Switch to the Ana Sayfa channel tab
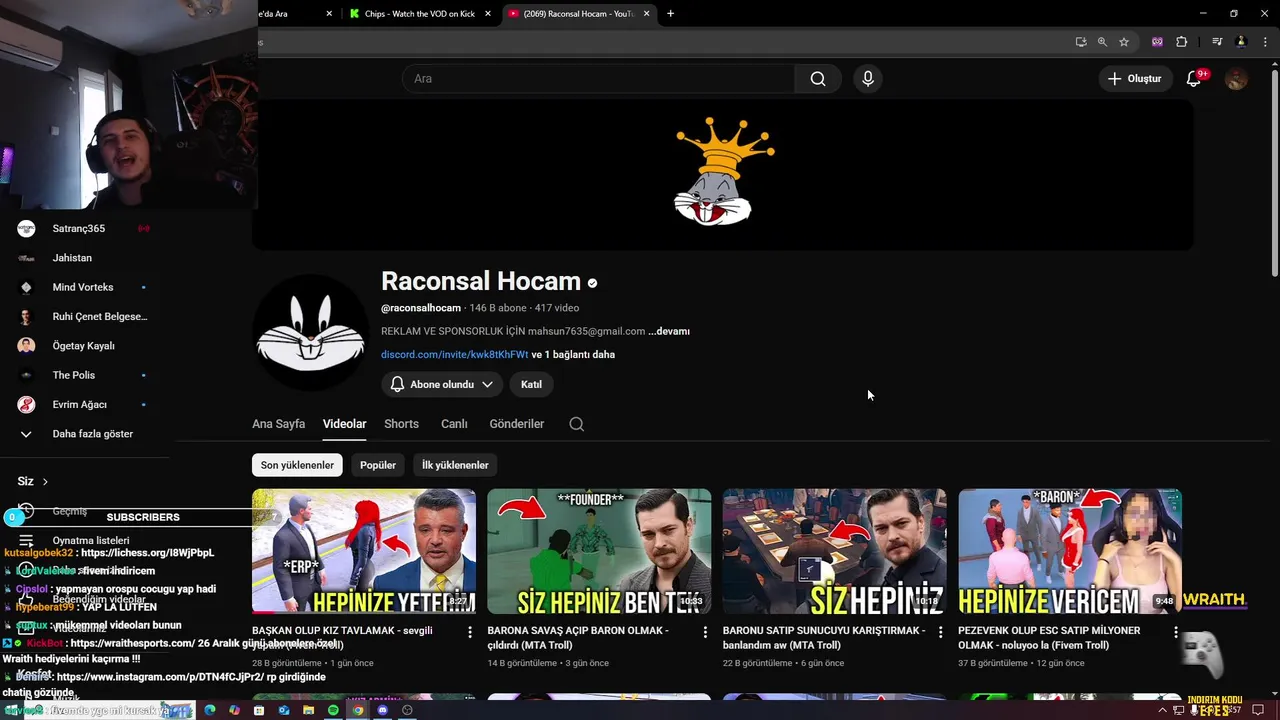 point(278,424)
